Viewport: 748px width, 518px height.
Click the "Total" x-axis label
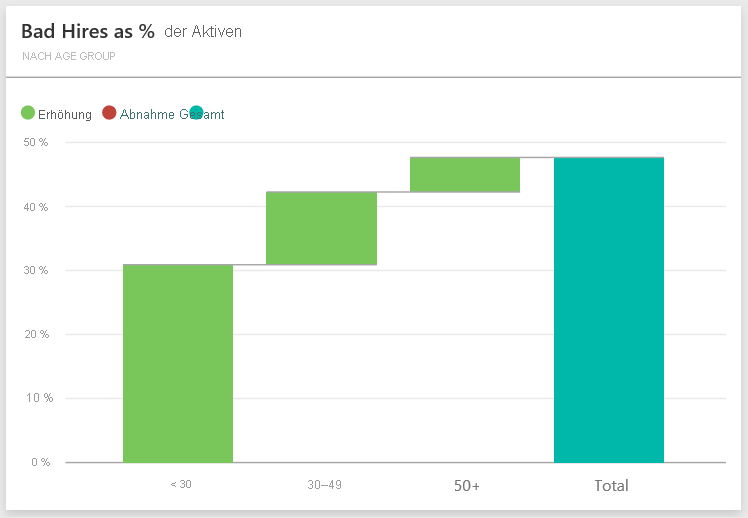(x=611, y=486)
